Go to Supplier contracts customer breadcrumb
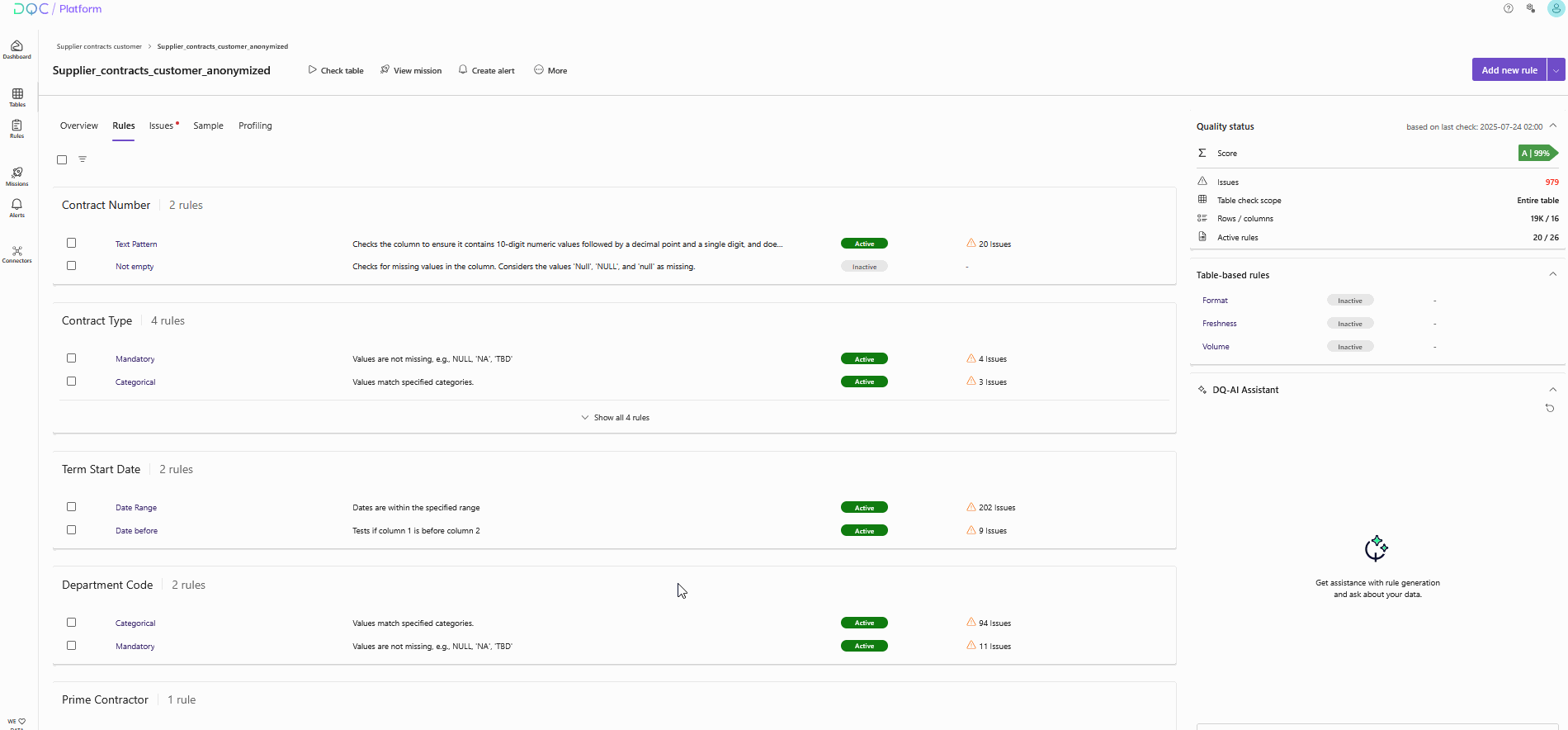 pyautogui.click(x=99, y=46)
